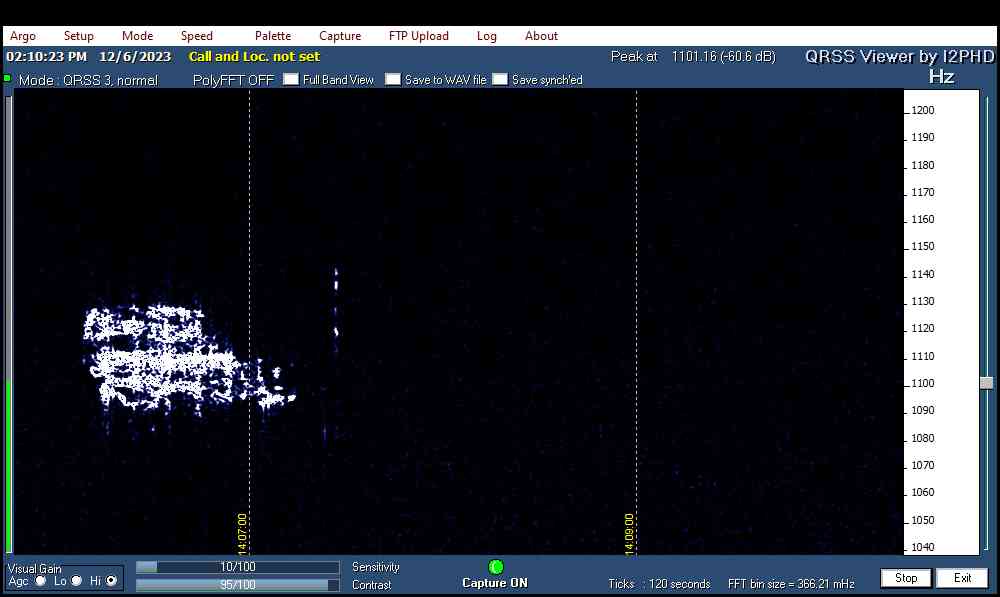Click the Mode: QRSS 3, normal text
Viewport: 1000px width, 597px height.
[x=88, y=80]
